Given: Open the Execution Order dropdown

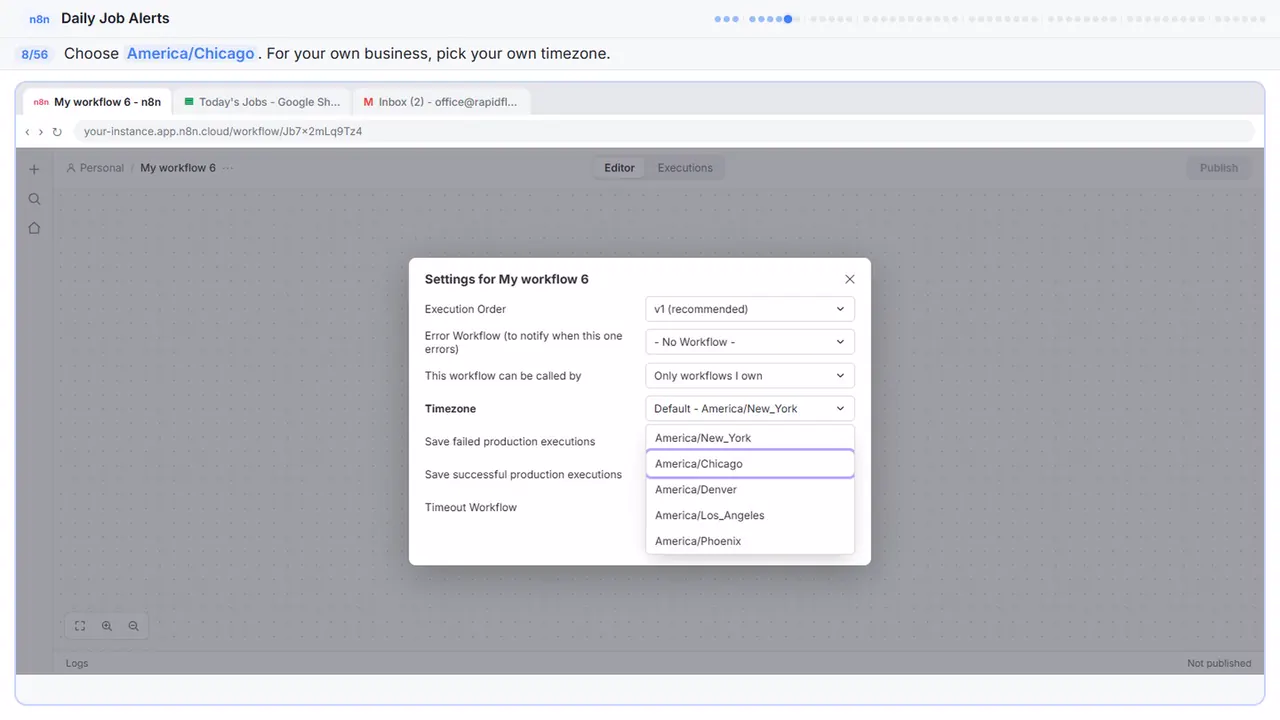Looking at the screenshot, I should [750, 309].
